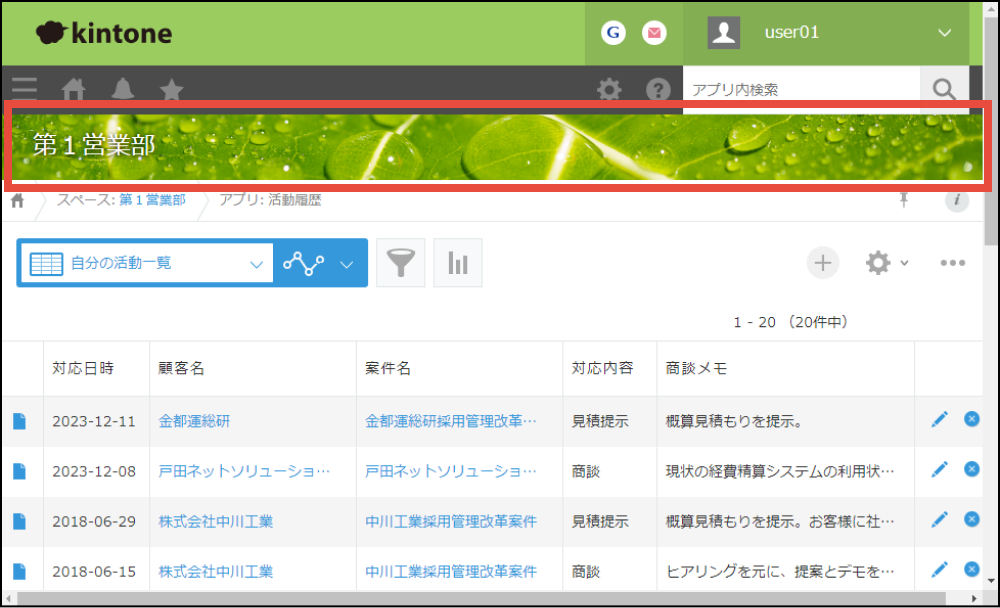Open the 第１営業部 space breadcrumb link

coord(152,200)
